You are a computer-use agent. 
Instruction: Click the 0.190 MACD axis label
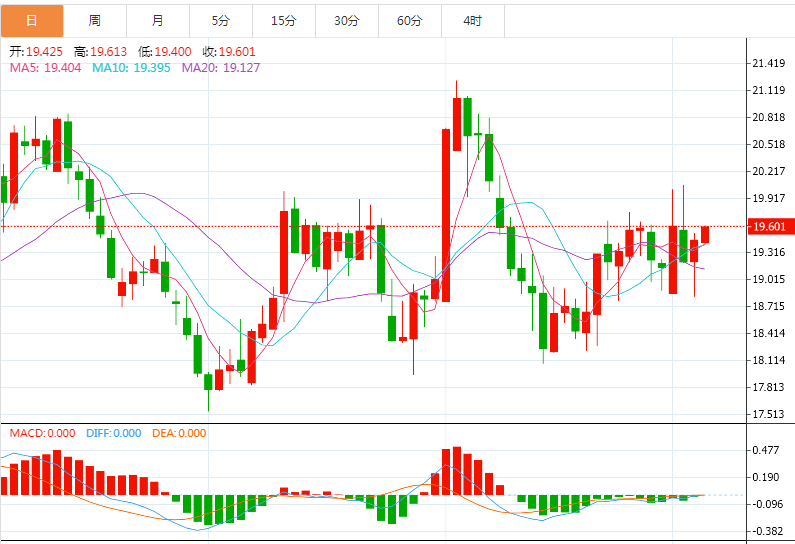(x=766, y=477)
